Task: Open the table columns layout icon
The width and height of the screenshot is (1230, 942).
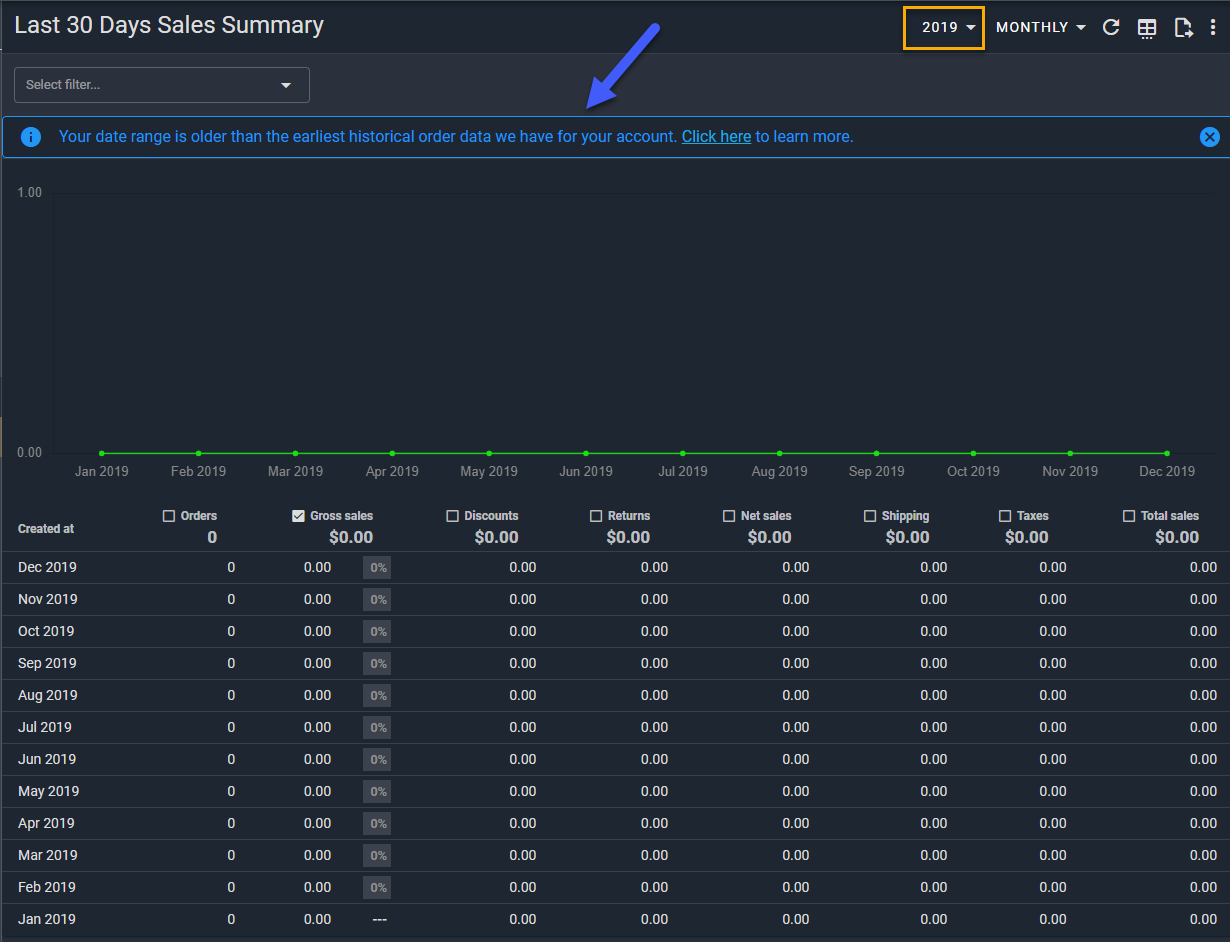Action: pyautogui.click(x=1147, y=28)
